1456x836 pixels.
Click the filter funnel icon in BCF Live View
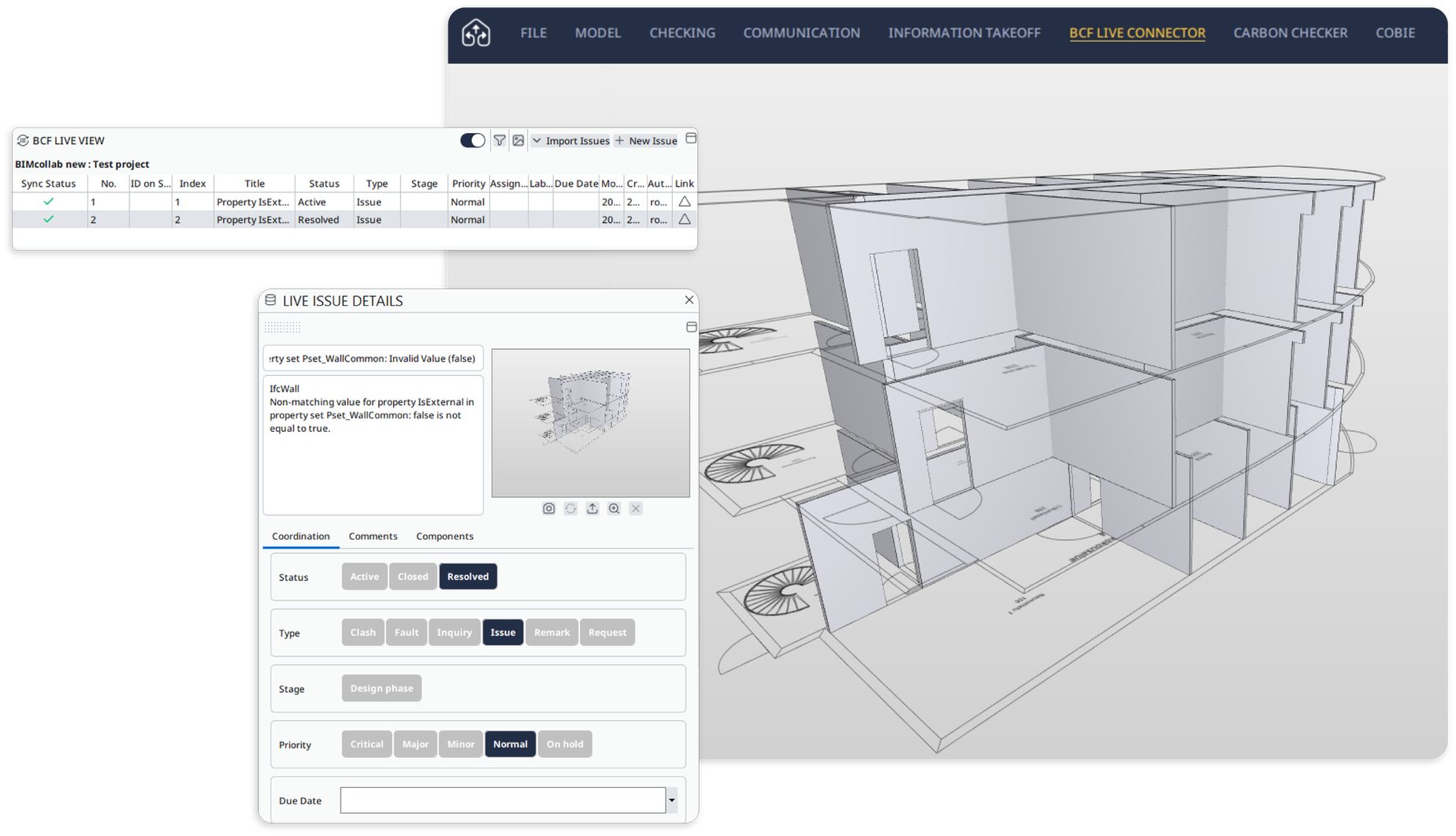click(x=500, y=140)
